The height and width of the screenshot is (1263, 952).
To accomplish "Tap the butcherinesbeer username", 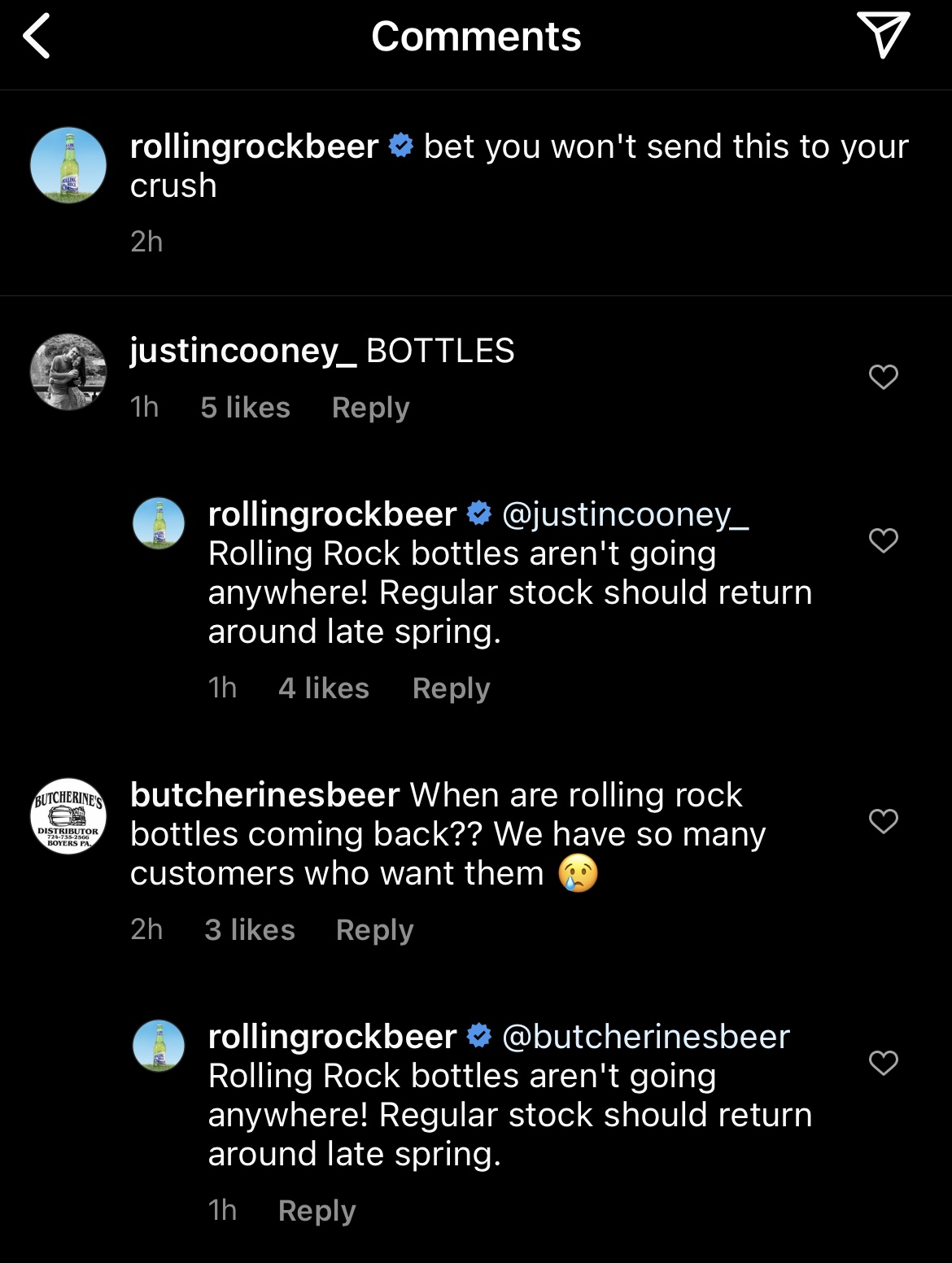I will 264,795.
